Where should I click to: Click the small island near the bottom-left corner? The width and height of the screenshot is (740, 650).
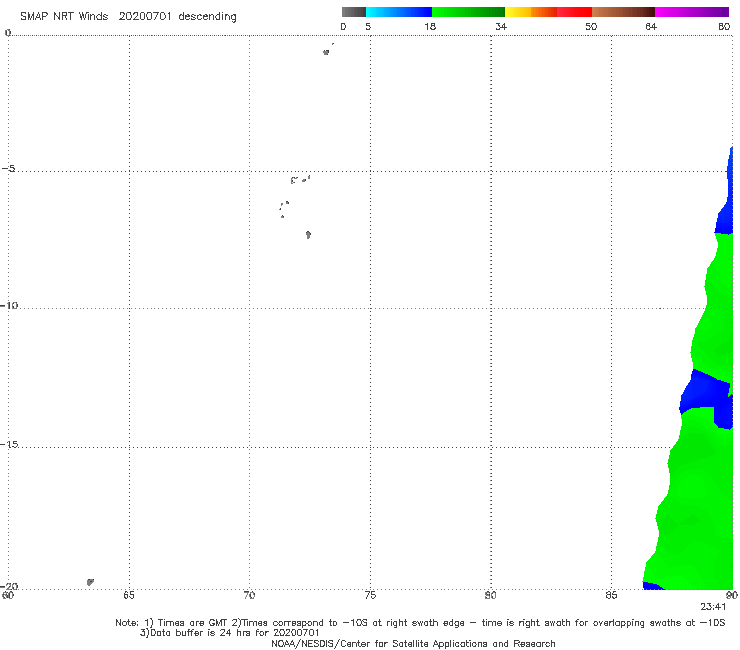(90, 582)
